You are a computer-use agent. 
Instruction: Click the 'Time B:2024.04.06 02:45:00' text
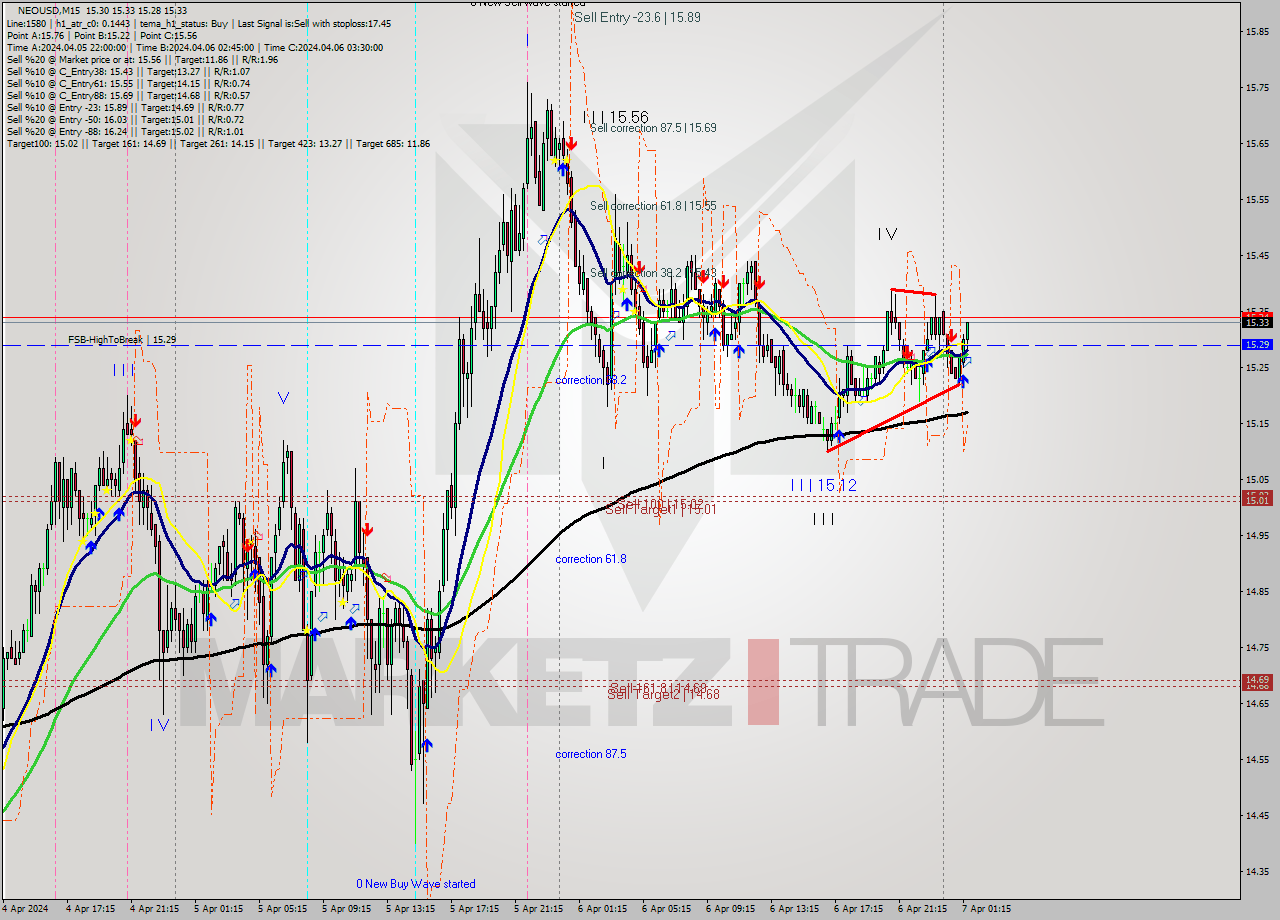(193, 47)
